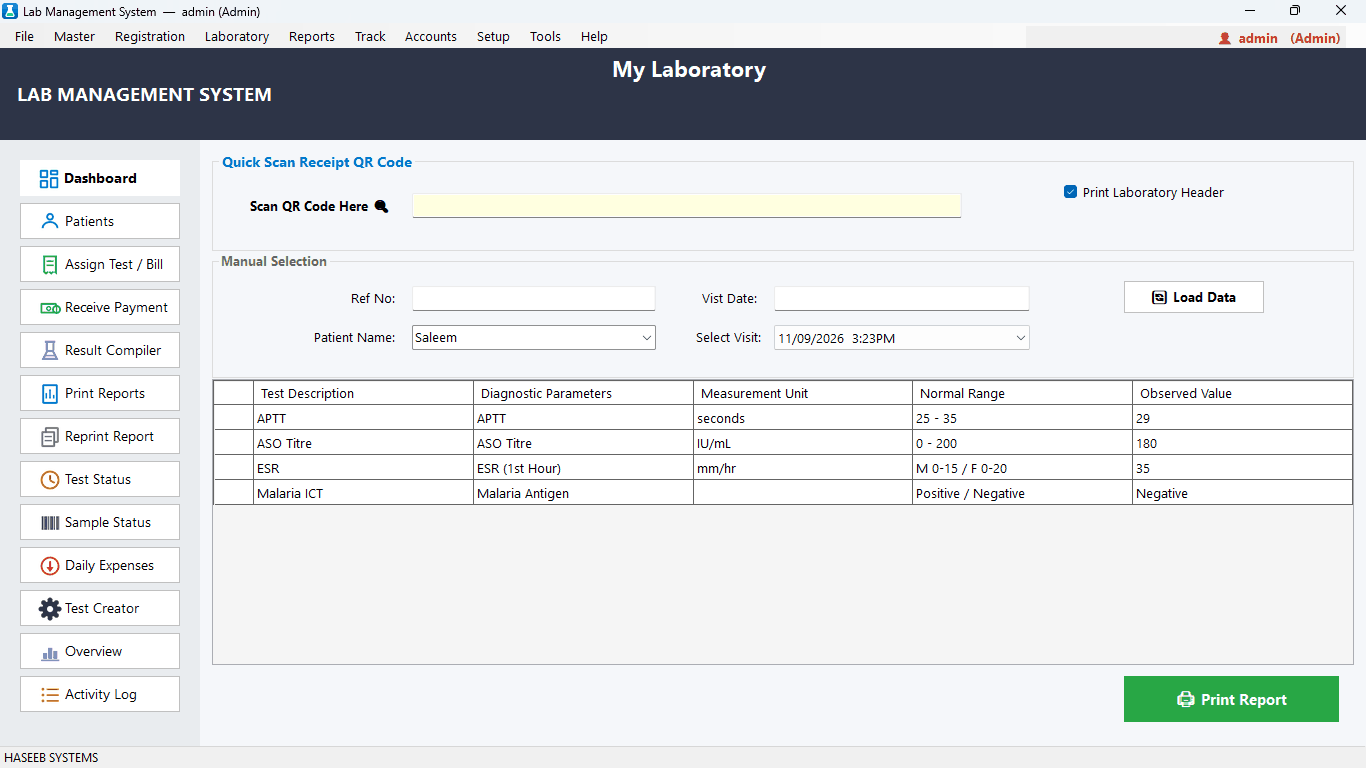This screenshot has height=768, width=1366.
Task: Click the green Print Report button
Action: point(1231,699)
